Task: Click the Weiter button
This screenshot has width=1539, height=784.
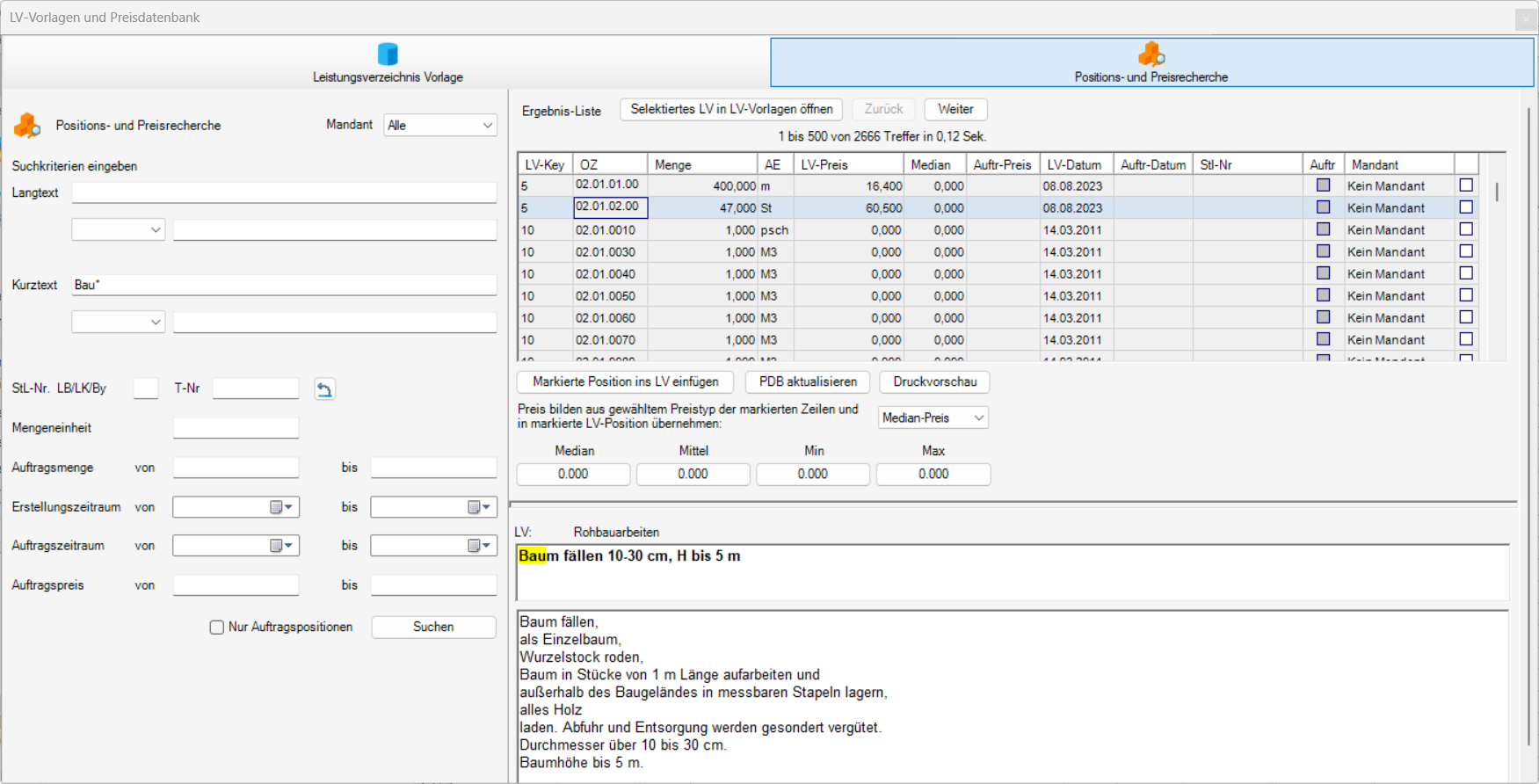Action: [x=955, y=110]
